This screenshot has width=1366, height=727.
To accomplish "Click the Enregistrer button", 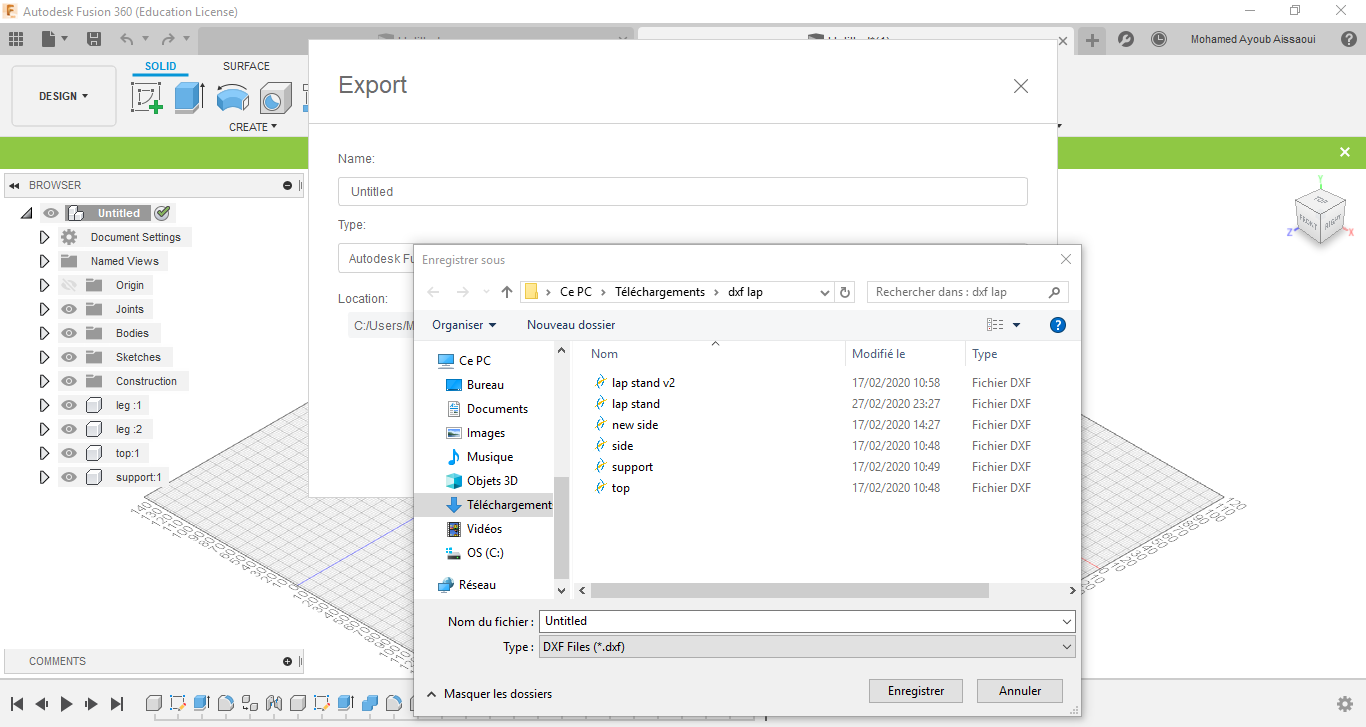I will pyautogui.click(x=916, y=691).
